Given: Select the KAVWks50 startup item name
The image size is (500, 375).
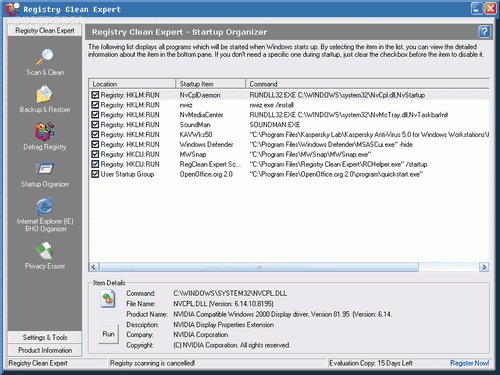Looking at the screenshot, I should 196,135.
